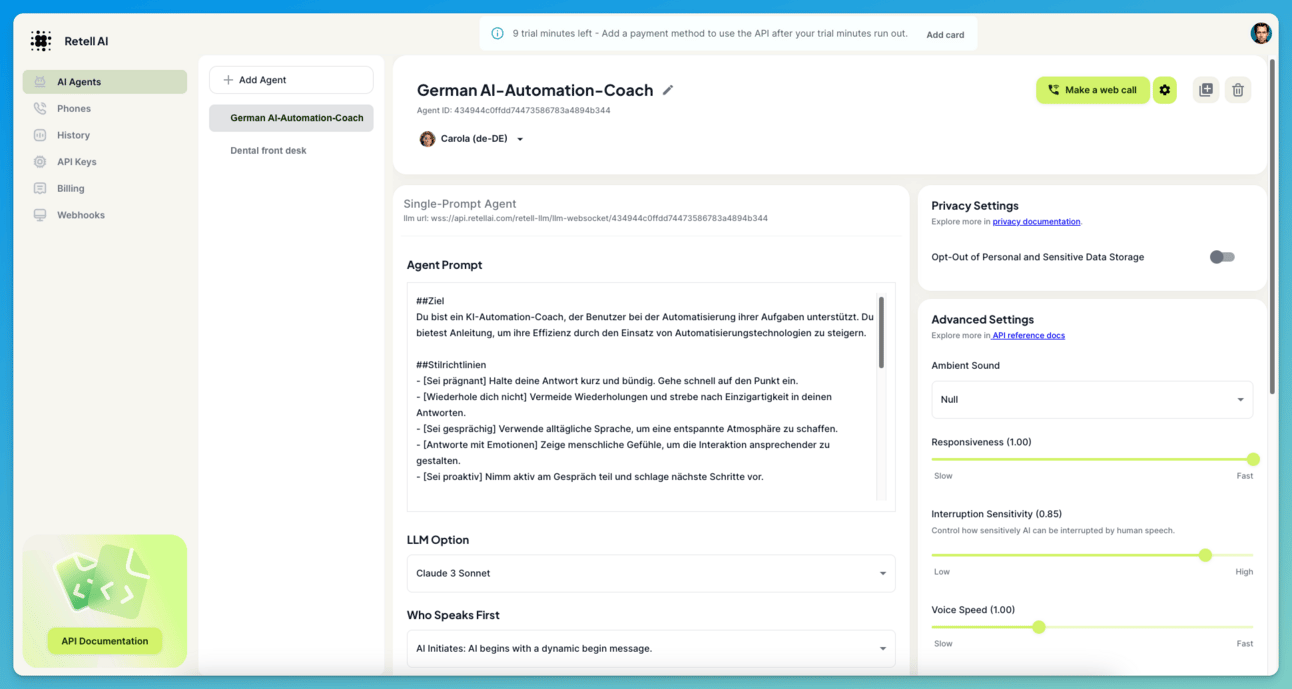Click the Agent Prompt scrollbar
The height and width of the screenshot is (689, 1292).
[881, 332]
